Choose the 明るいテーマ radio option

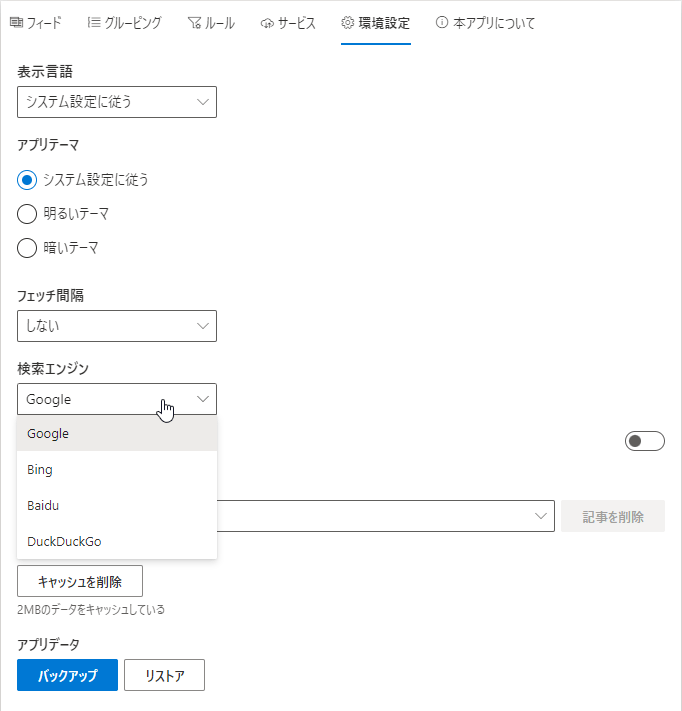coord(27,214)
